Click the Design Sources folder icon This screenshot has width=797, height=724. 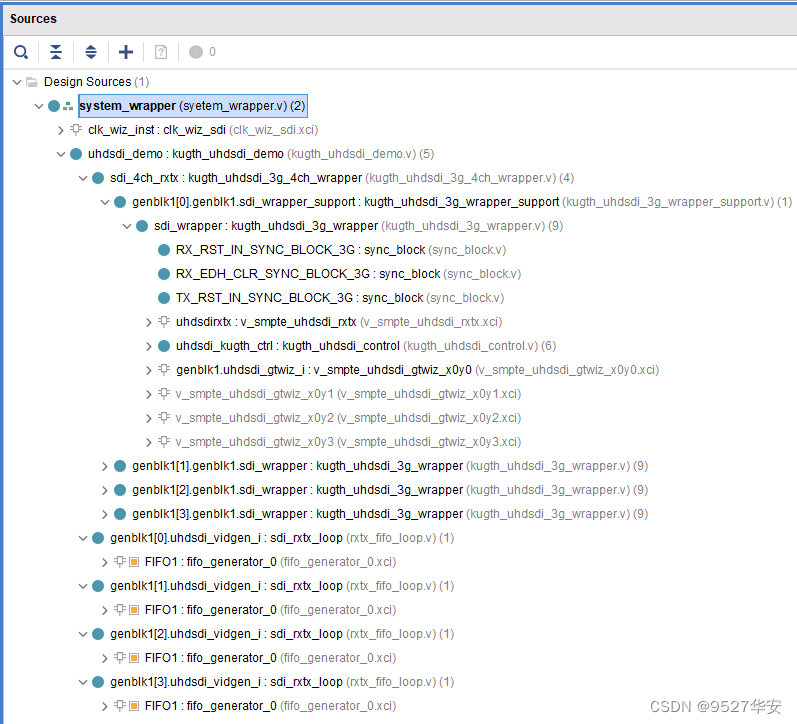tap(32, 82)
